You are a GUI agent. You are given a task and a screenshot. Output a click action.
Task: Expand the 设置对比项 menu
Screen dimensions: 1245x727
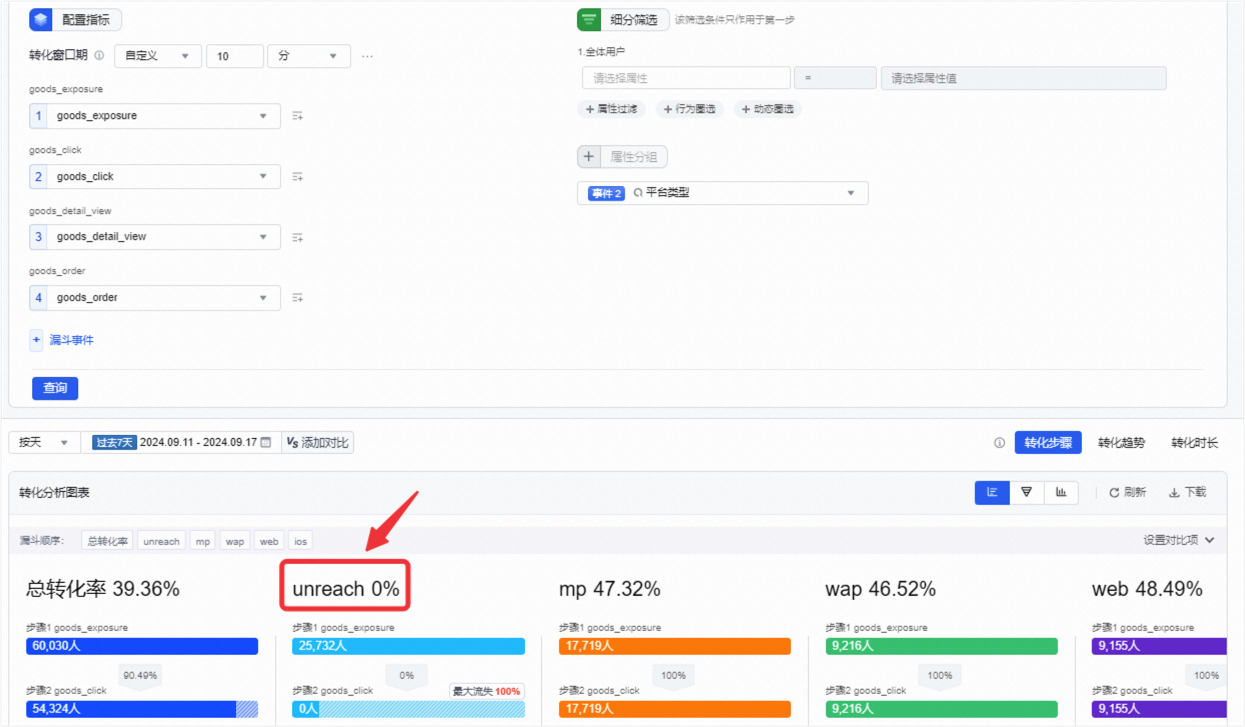[1179, 540]
